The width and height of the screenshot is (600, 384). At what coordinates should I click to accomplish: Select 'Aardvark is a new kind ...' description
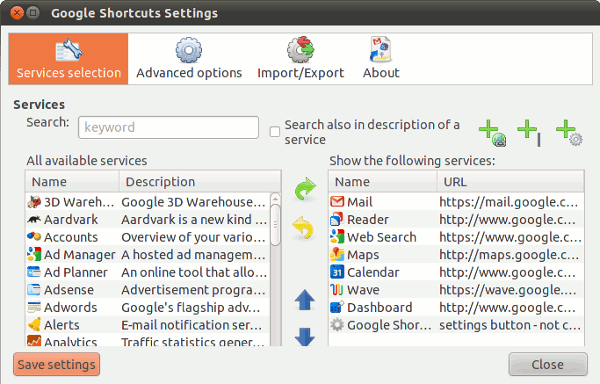point(194,220)
